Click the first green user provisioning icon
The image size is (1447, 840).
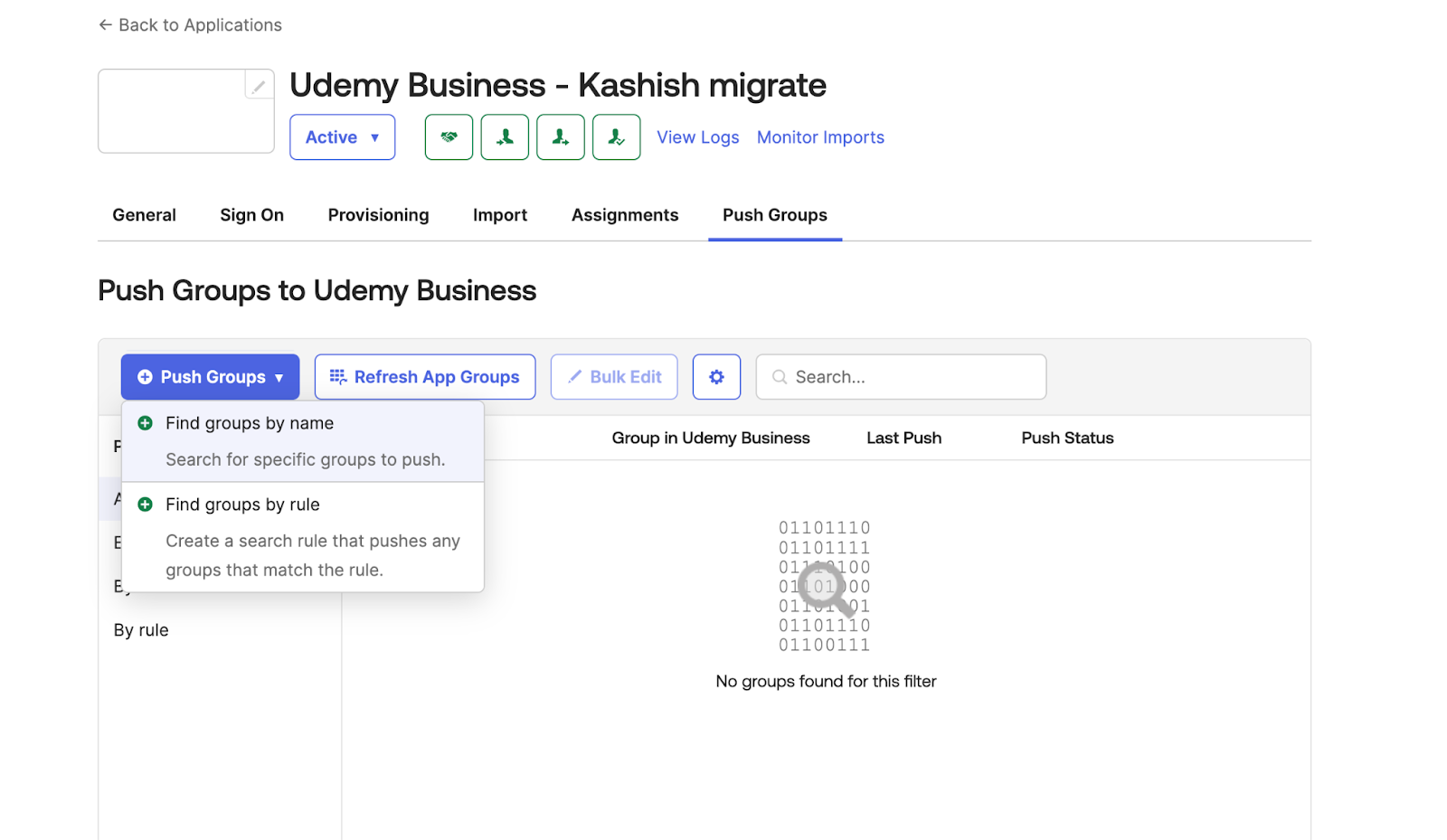[x=505, y=137]
